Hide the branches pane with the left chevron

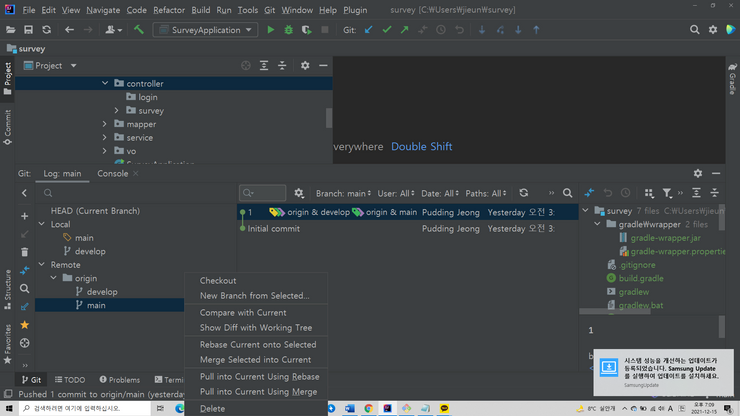click(25, 193)
